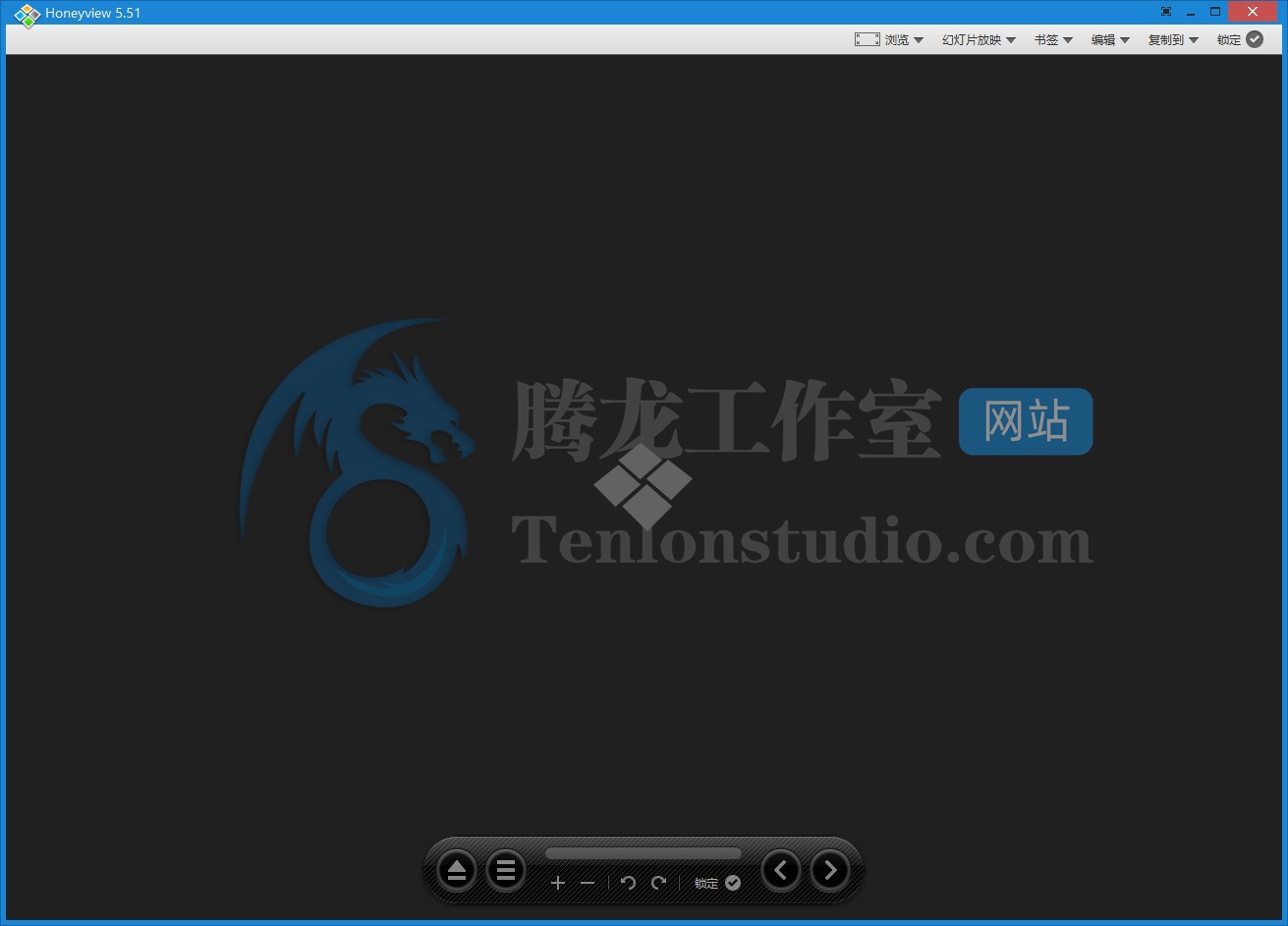Rotate image counter-clockwise

(x=629, y=883)
